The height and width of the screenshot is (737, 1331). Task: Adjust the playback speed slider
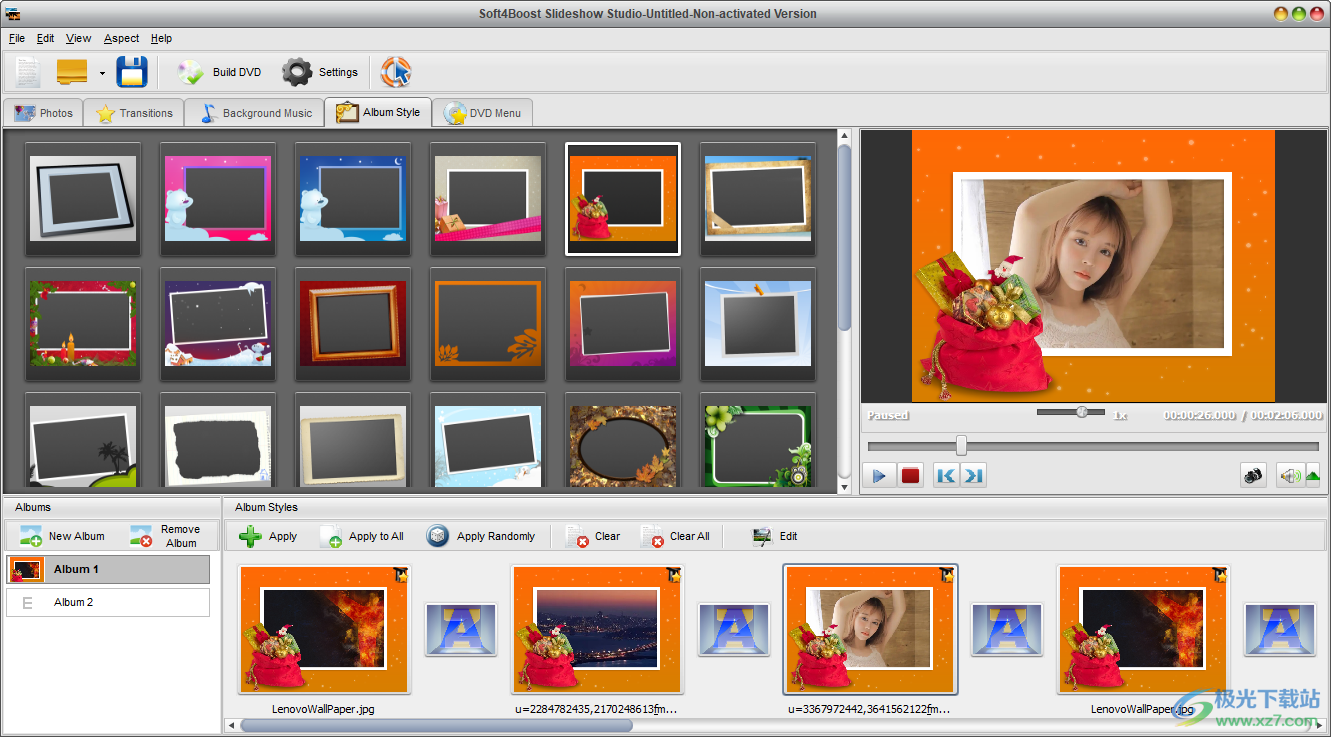[x=1081, y=411]
